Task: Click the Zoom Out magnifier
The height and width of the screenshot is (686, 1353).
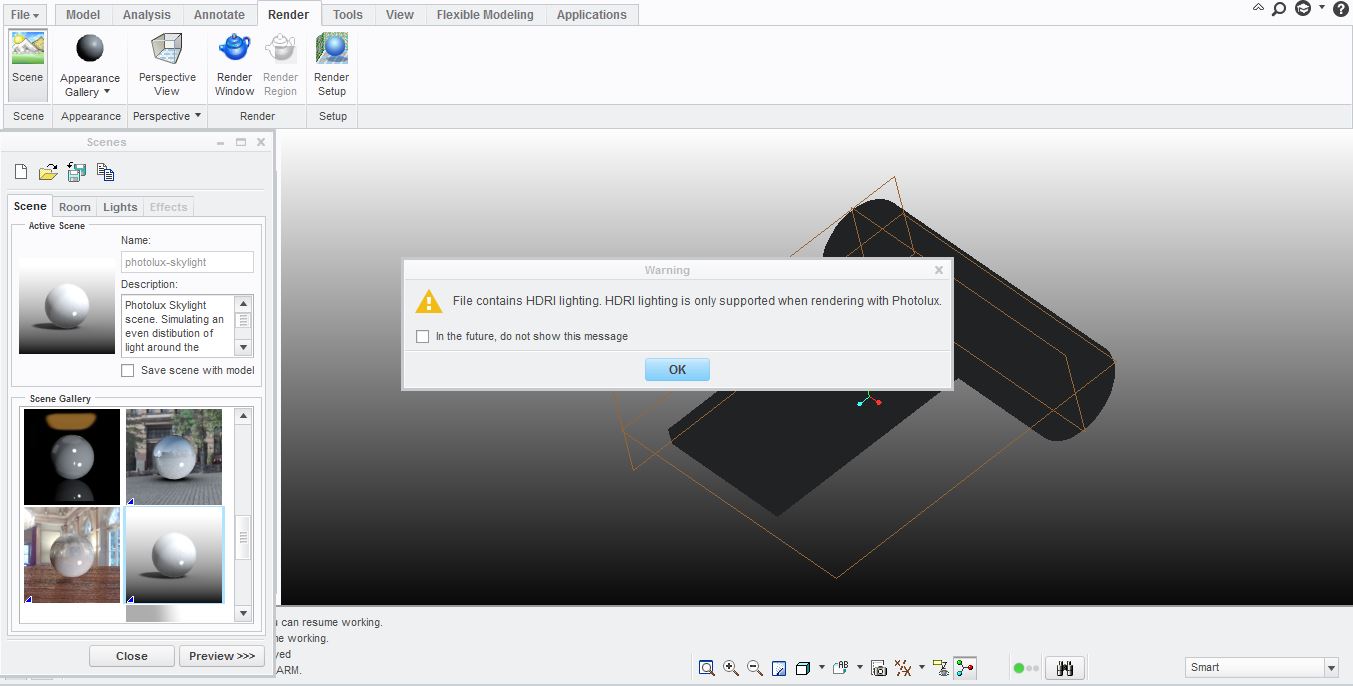Action: 755,668
